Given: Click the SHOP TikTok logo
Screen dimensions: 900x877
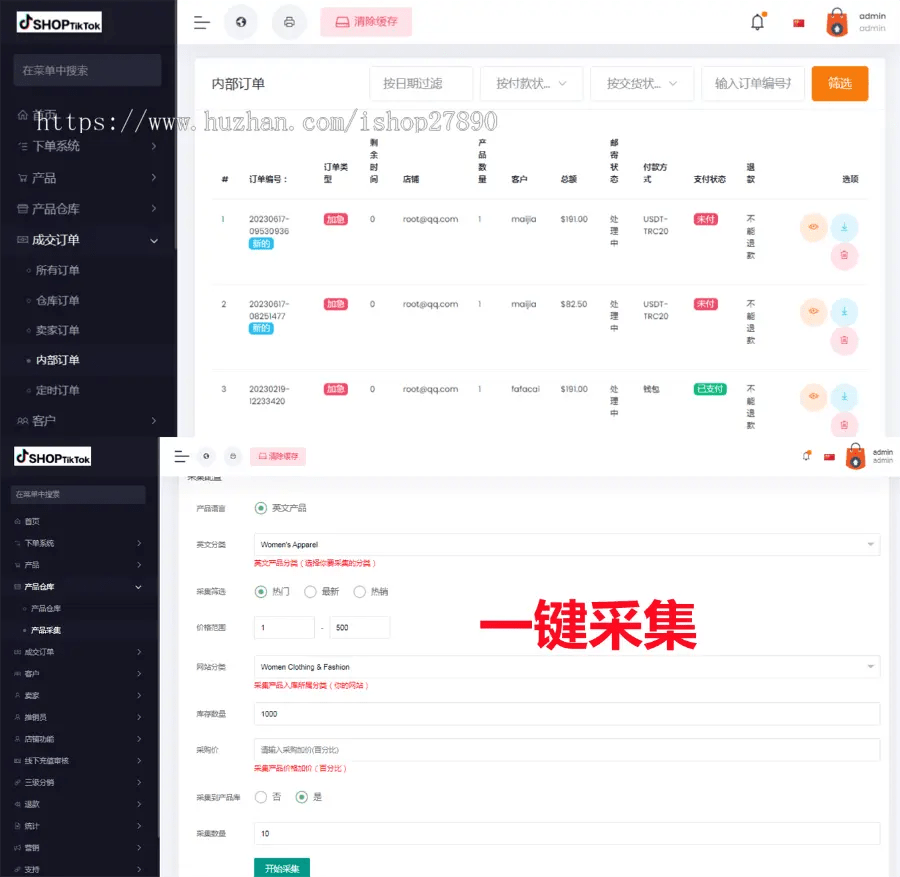Looking at the screenshot, I should [x=57, y=22].
